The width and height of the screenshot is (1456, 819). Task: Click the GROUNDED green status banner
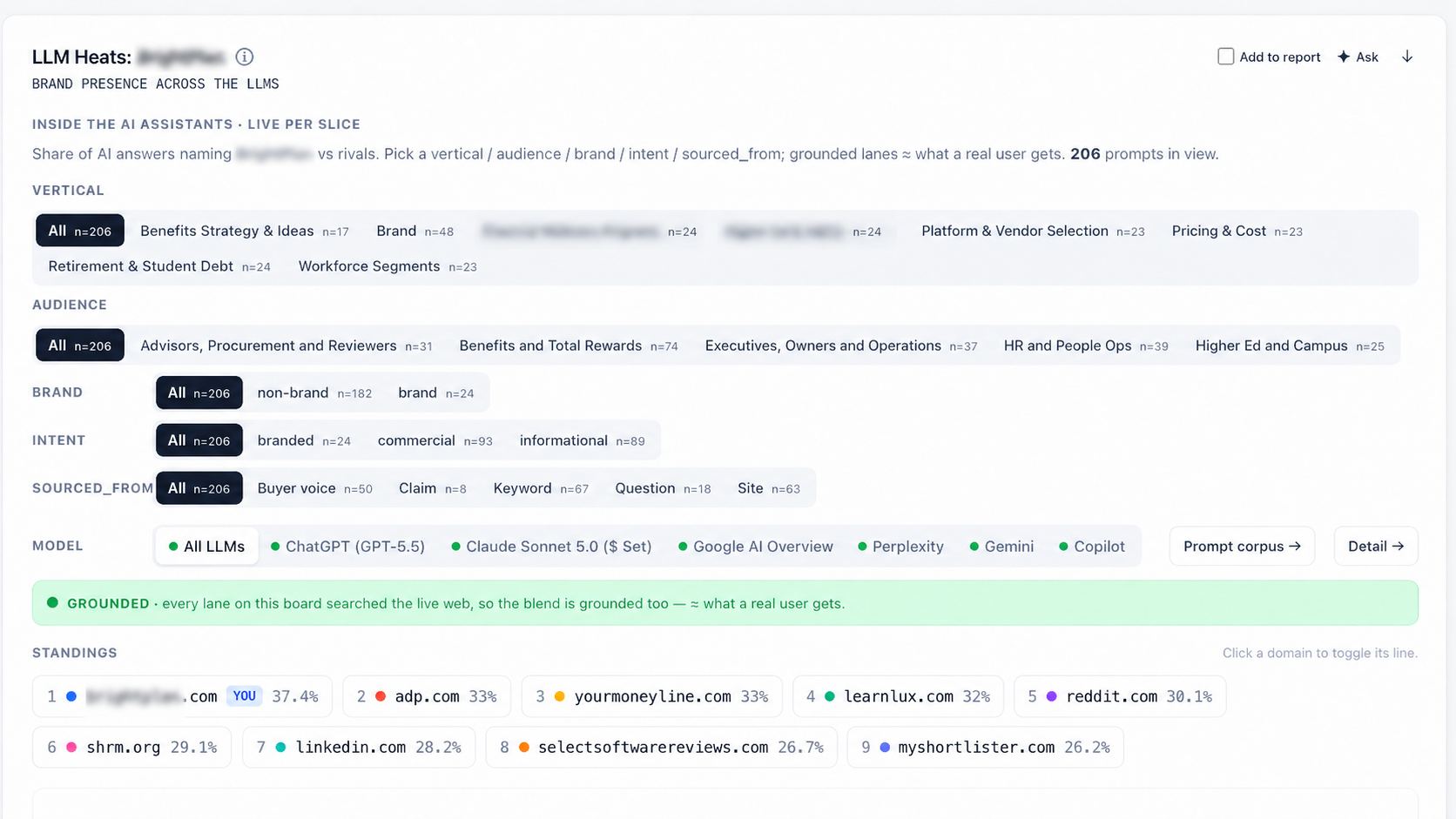click(725, 603)
